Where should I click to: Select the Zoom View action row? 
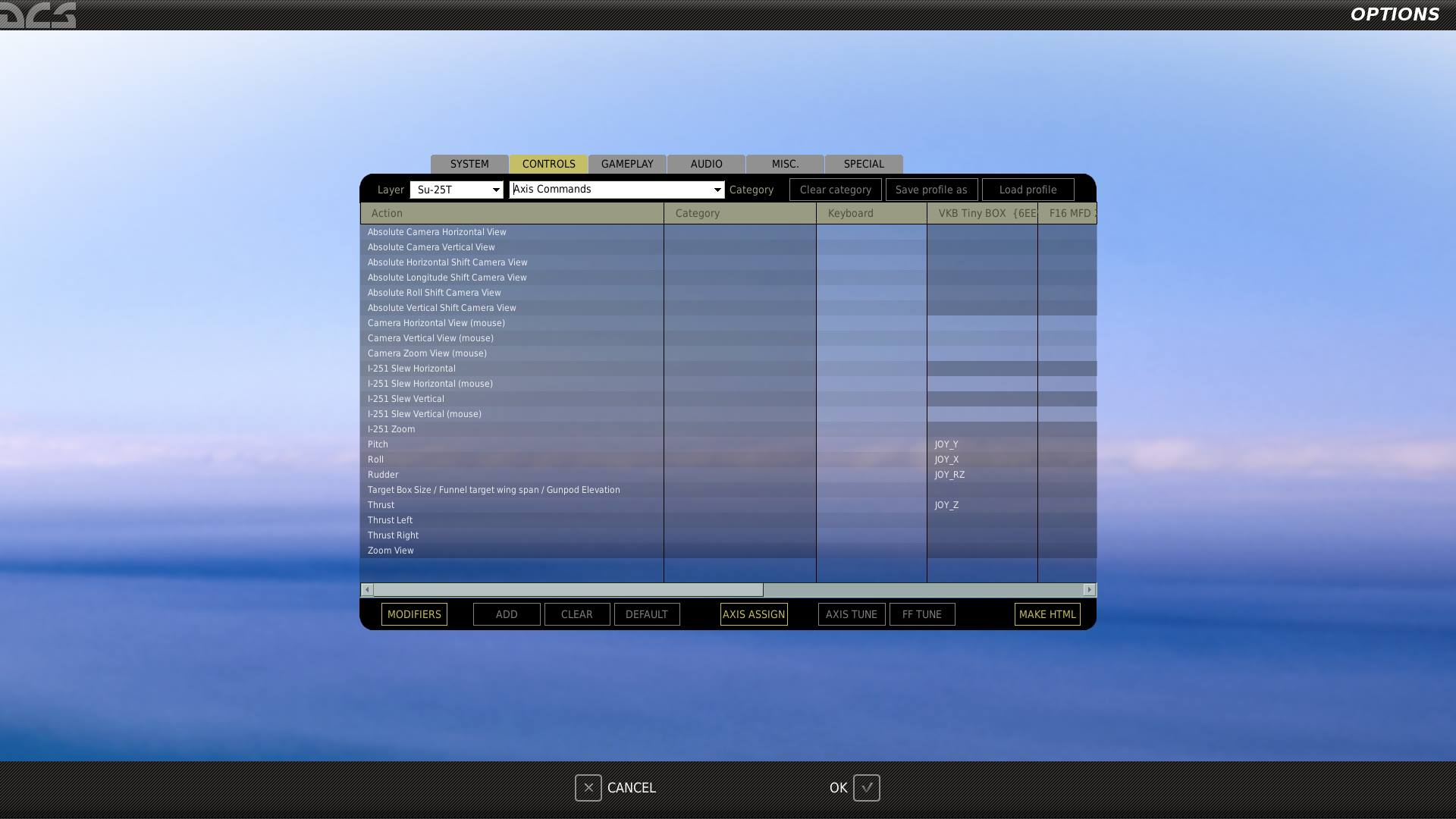pos(728,551)
